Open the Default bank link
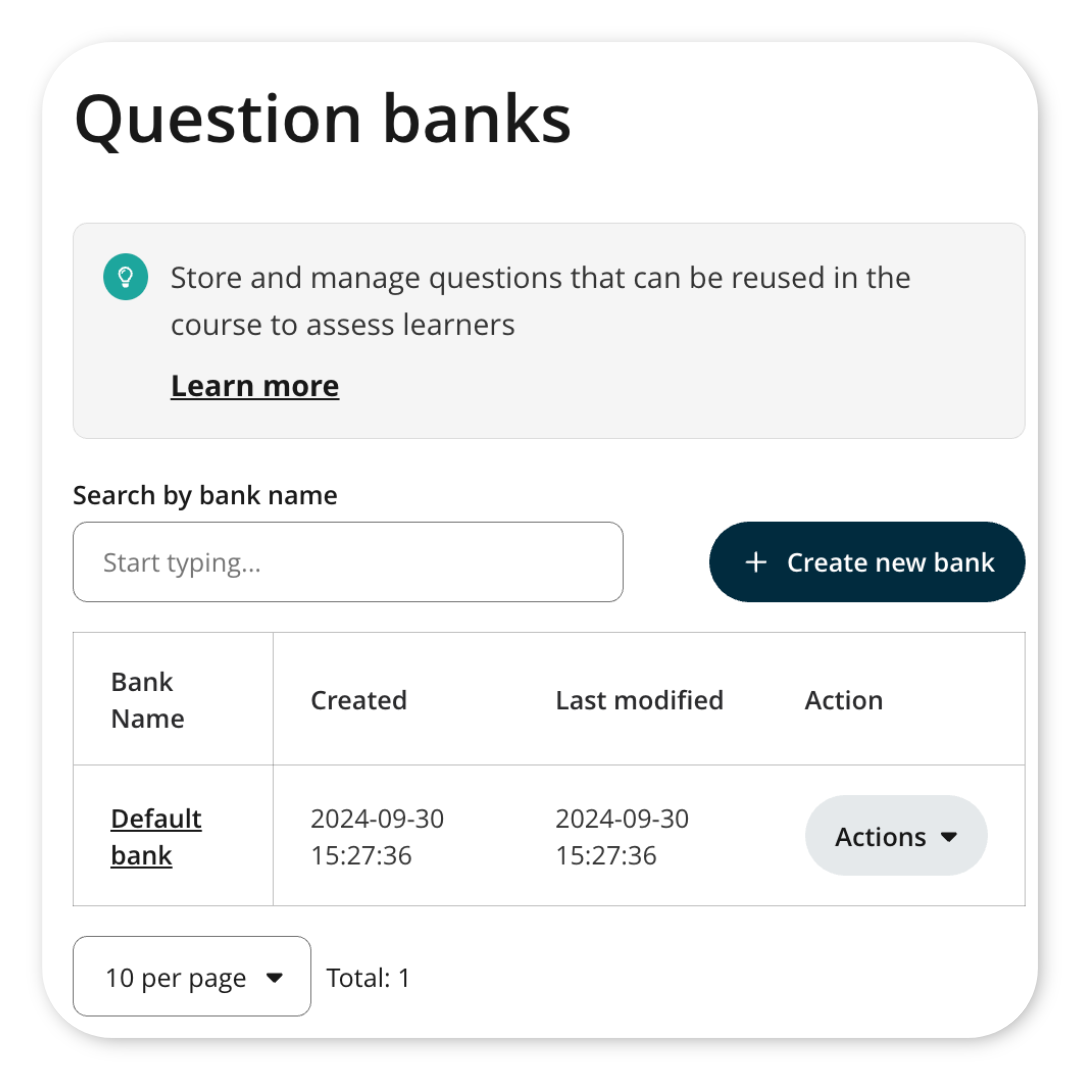The image size is (1080, 1080). click(156, 837)
